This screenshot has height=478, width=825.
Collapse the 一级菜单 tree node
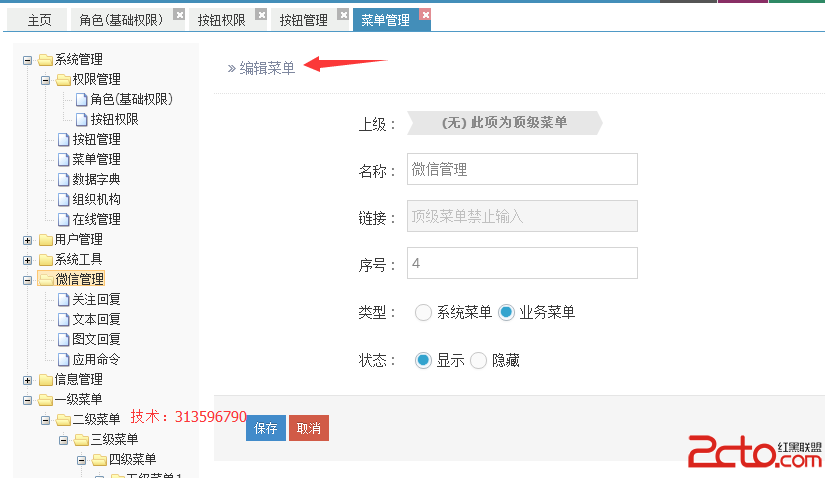coord(27,401)
